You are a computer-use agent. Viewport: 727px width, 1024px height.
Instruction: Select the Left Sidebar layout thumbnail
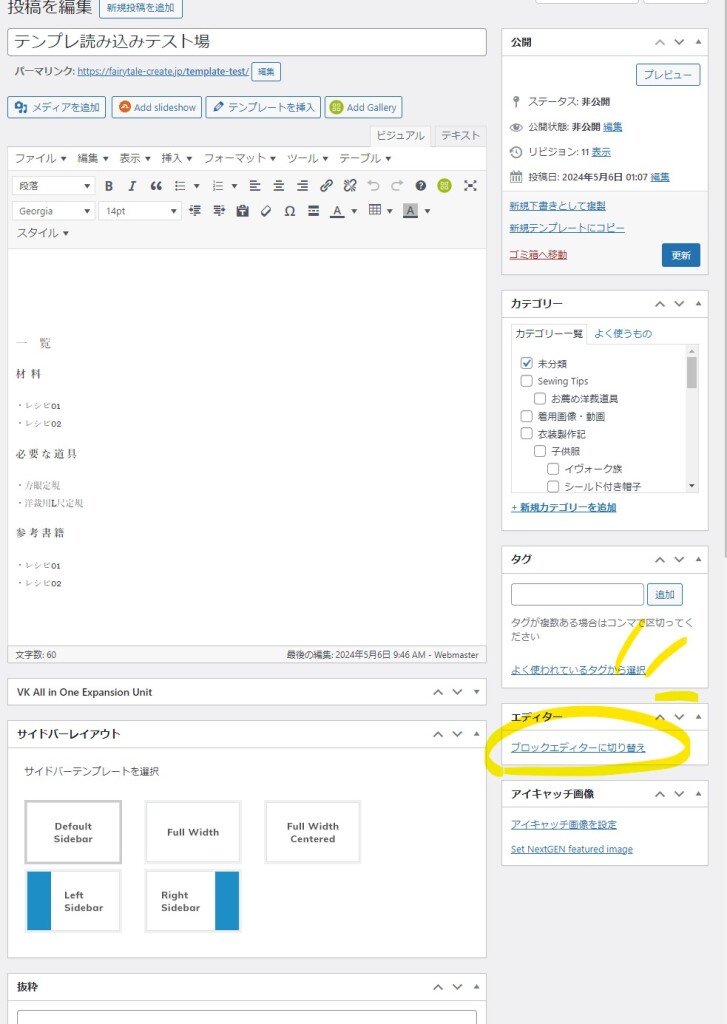pyautogui.click(x=73, y=901)
